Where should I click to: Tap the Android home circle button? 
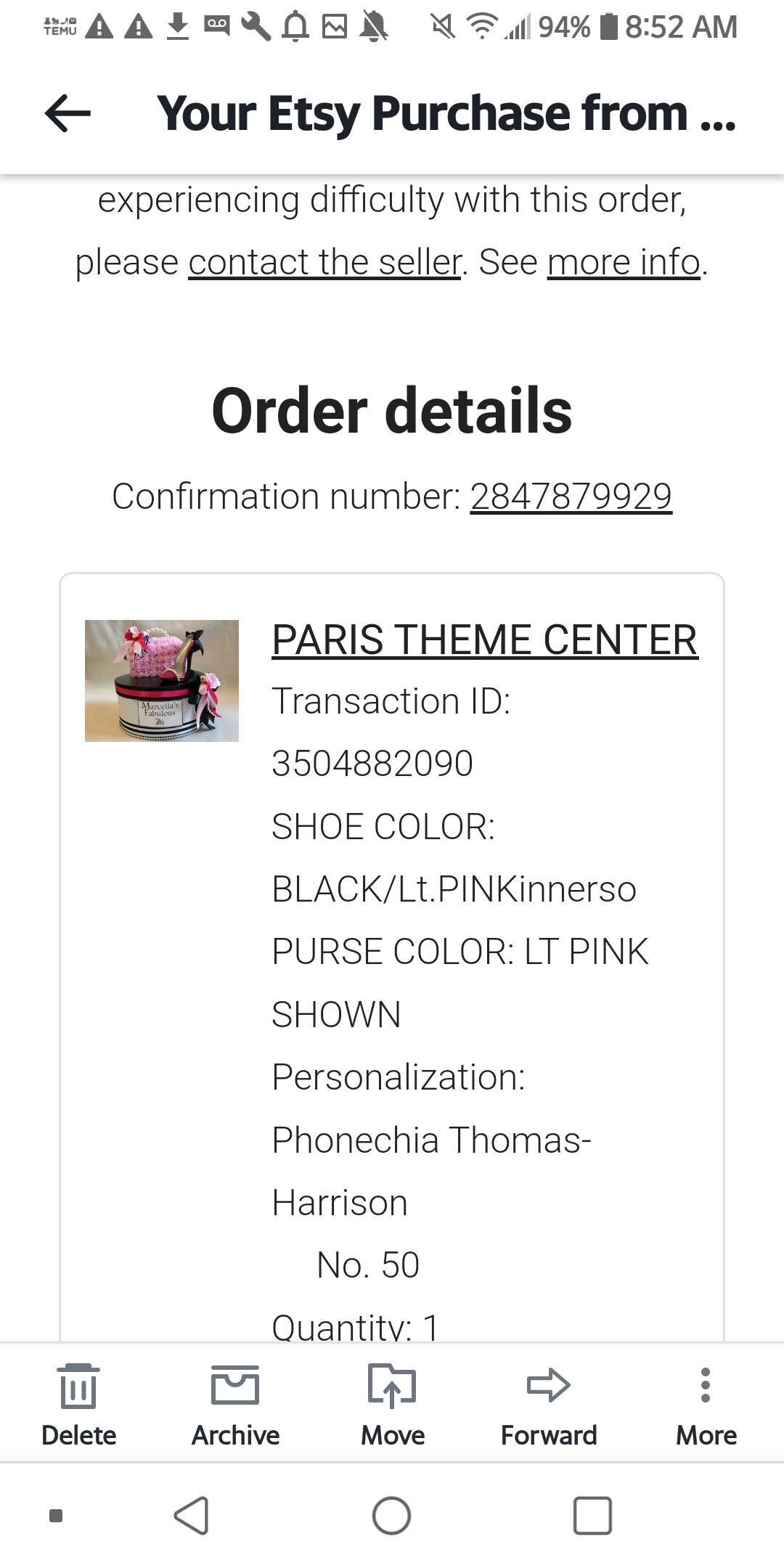coord(392,1516)
